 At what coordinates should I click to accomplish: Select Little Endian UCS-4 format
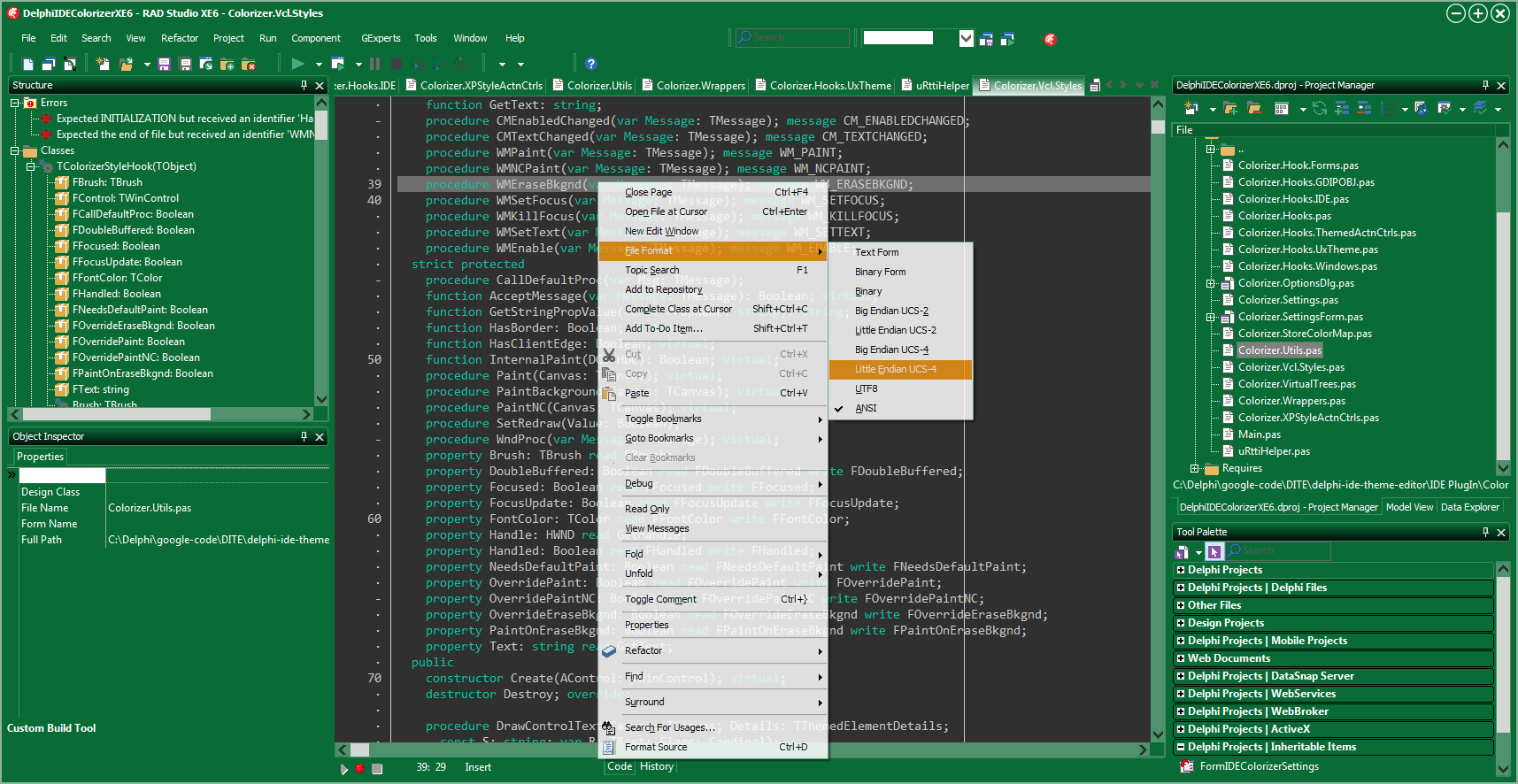(x=900, y=369)
